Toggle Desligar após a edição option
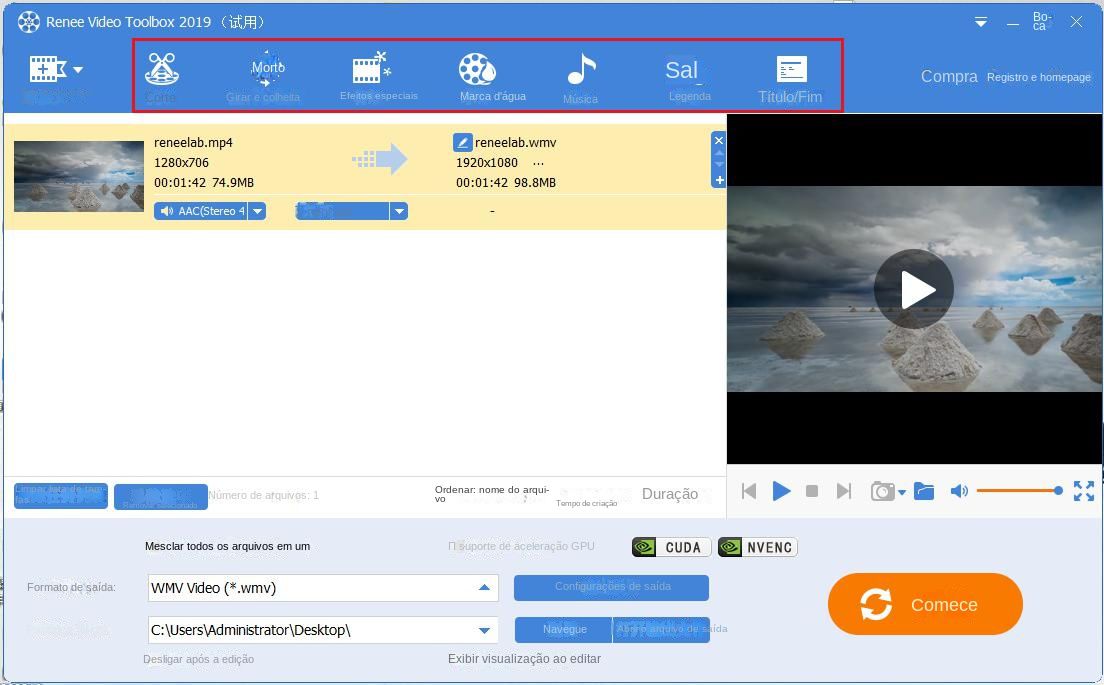The height and width of the screenshot is (685, 1104). coord(197,659)
